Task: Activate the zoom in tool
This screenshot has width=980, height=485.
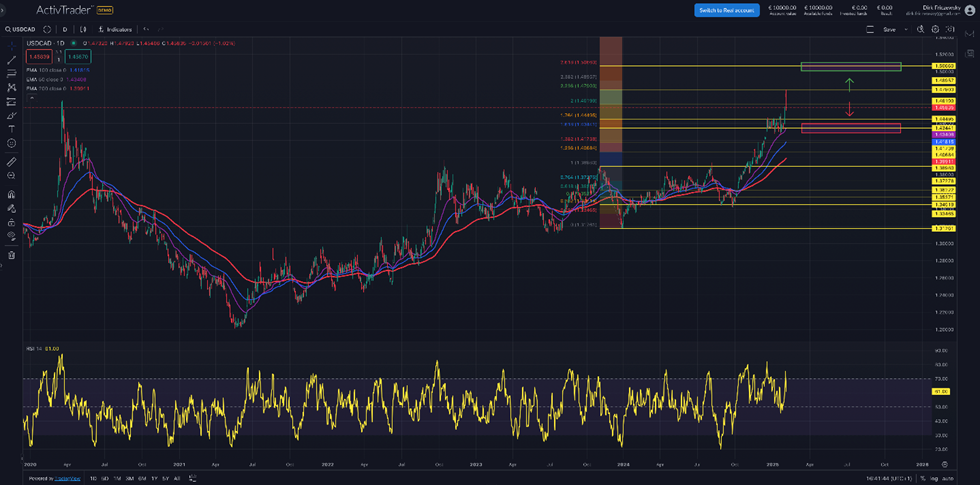Action: tap(11, 176)
